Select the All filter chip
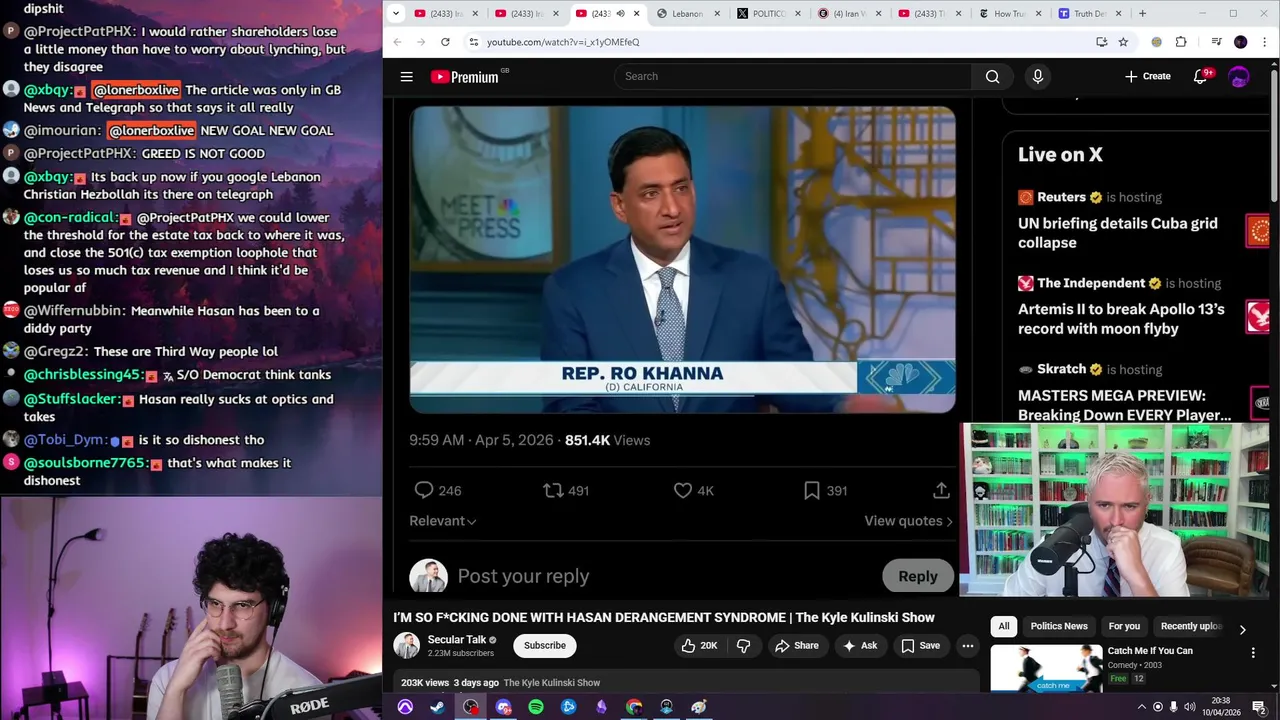Image resolution: width=1280 pixels, height=720 pixels. (1004, 626)
